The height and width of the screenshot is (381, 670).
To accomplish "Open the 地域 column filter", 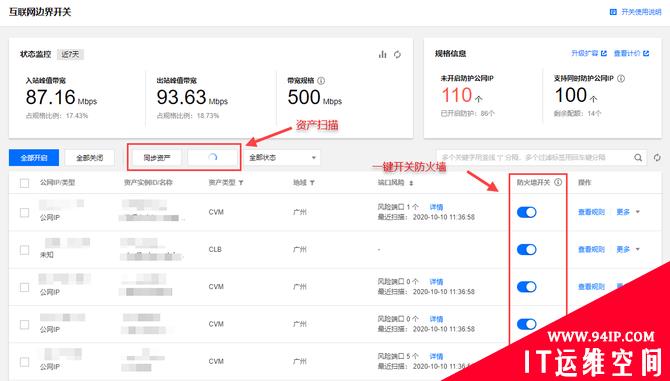I will click(x=312, y=183).
